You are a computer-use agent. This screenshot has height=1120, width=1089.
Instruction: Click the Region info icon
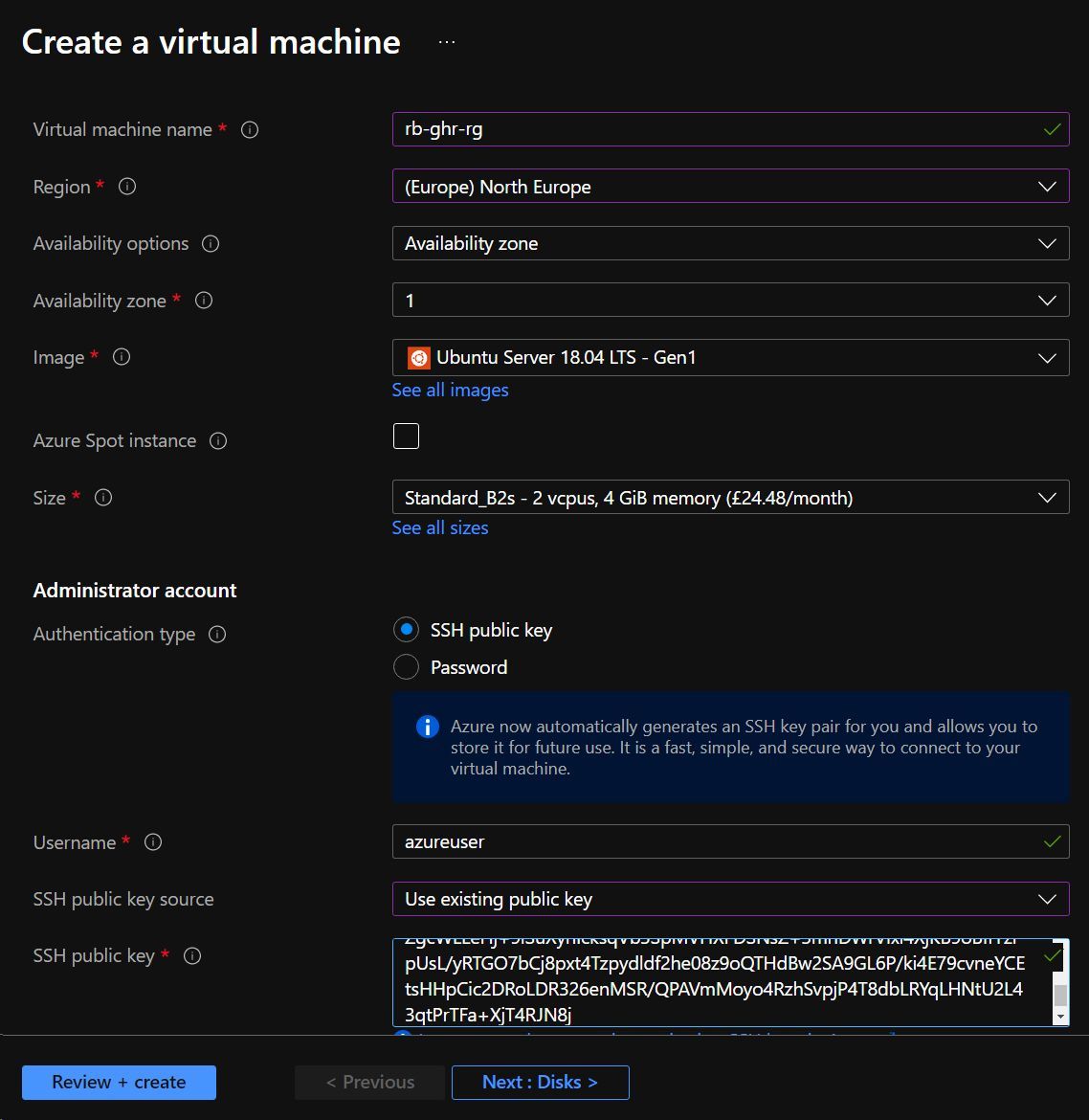point(127,187)
